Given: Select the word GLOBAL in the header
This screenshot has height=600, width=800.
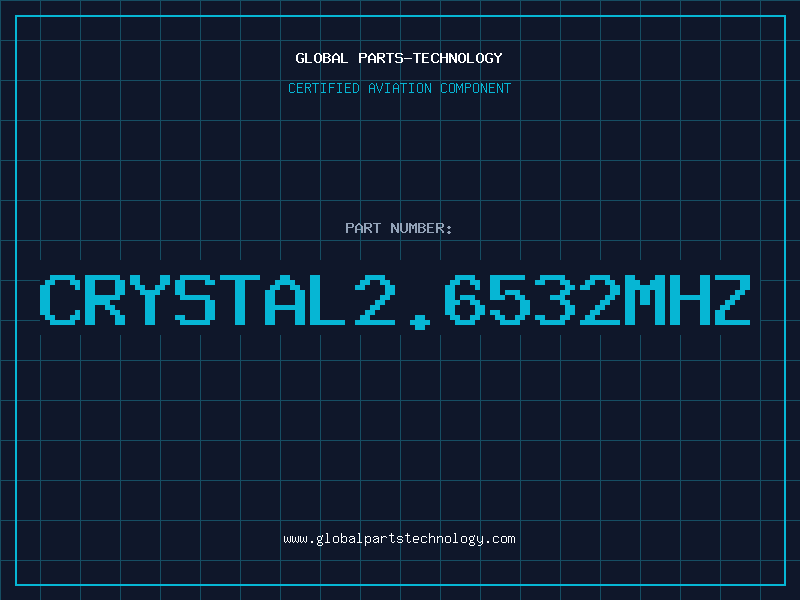Looking at the screenshot, I should pyautogui.click(x=321, y=58).
